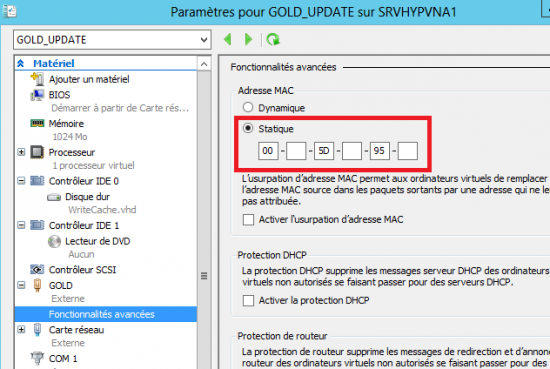This screenshot has width=550, height=369.
Task: Click the green back arrow
Action: click(x=228, y=39)
